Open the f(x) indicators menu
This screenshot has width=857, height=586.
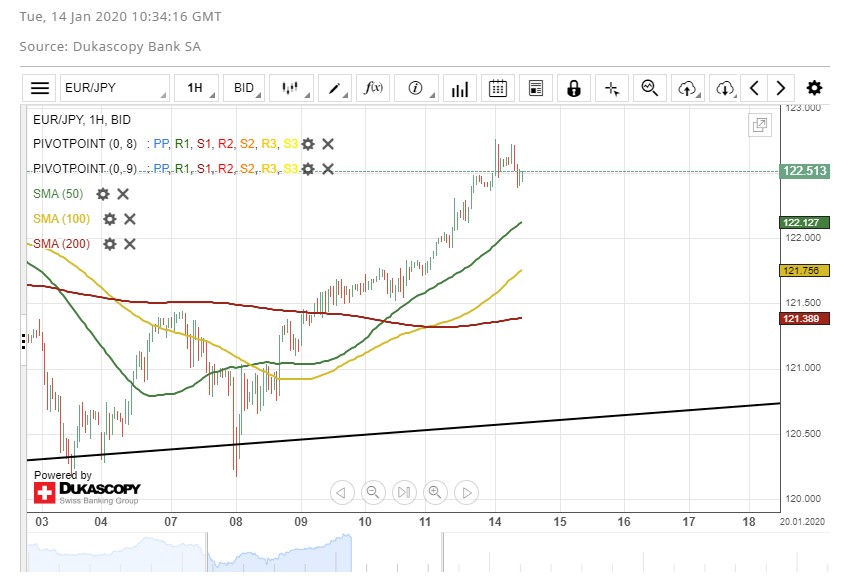(x=372, y=88)
